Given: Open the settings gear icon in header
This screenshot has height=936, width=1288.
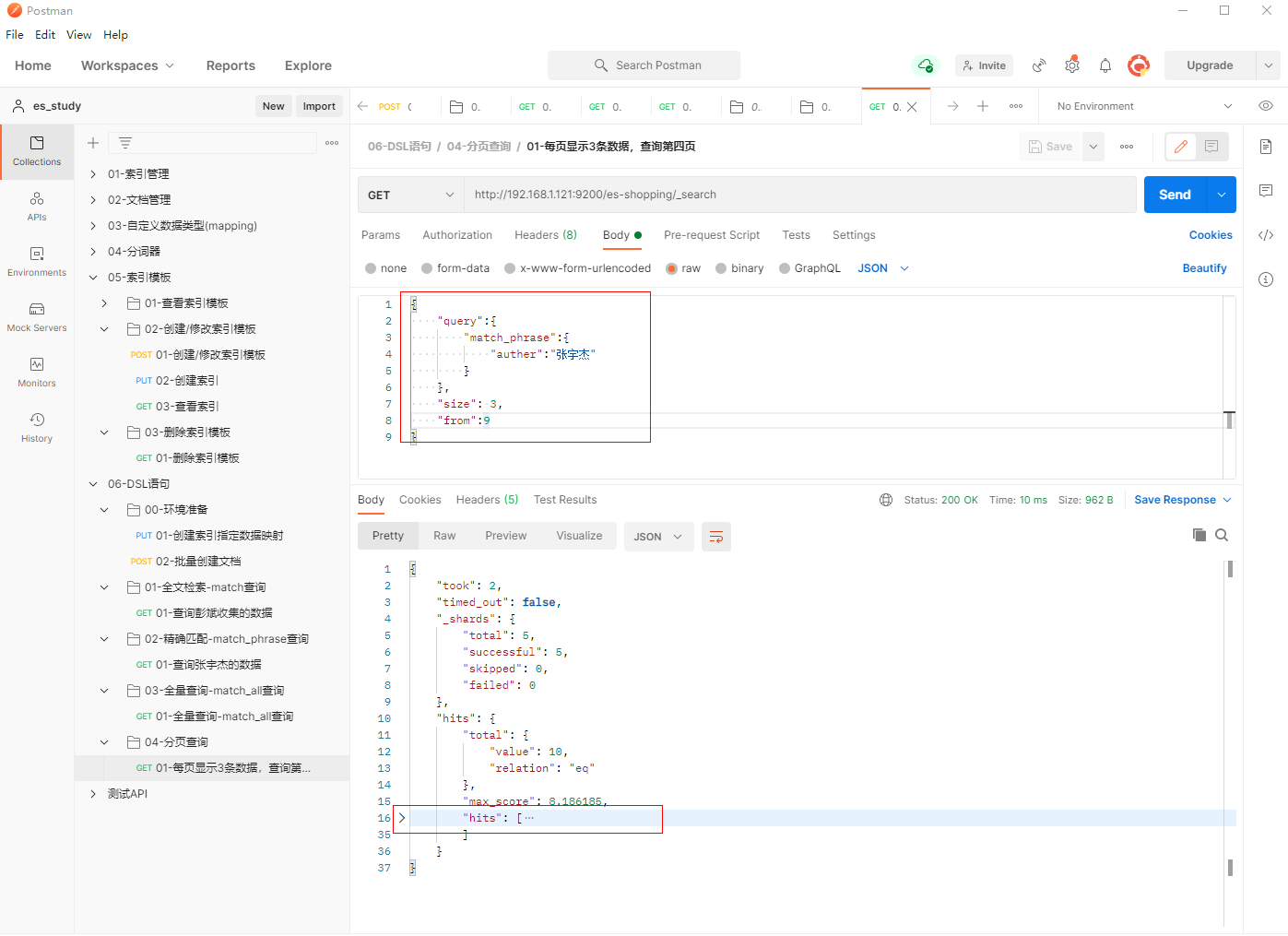Looking at the screenshot, I should [x=1071, y=65].
